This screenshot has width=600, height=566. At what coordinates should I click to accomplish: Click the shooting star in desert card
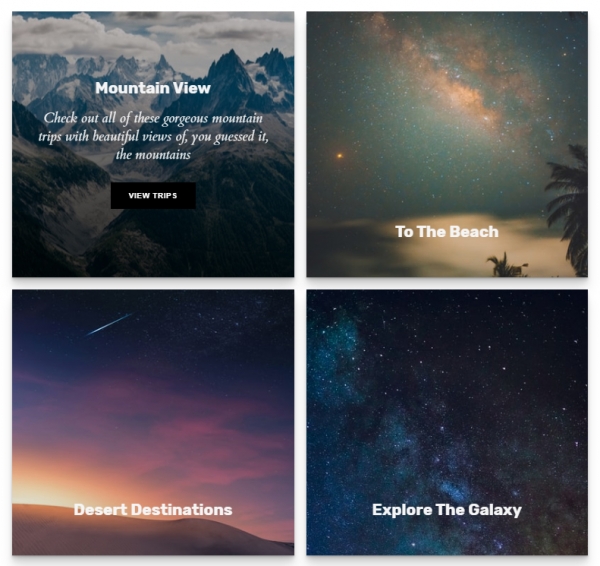(110, 324)
